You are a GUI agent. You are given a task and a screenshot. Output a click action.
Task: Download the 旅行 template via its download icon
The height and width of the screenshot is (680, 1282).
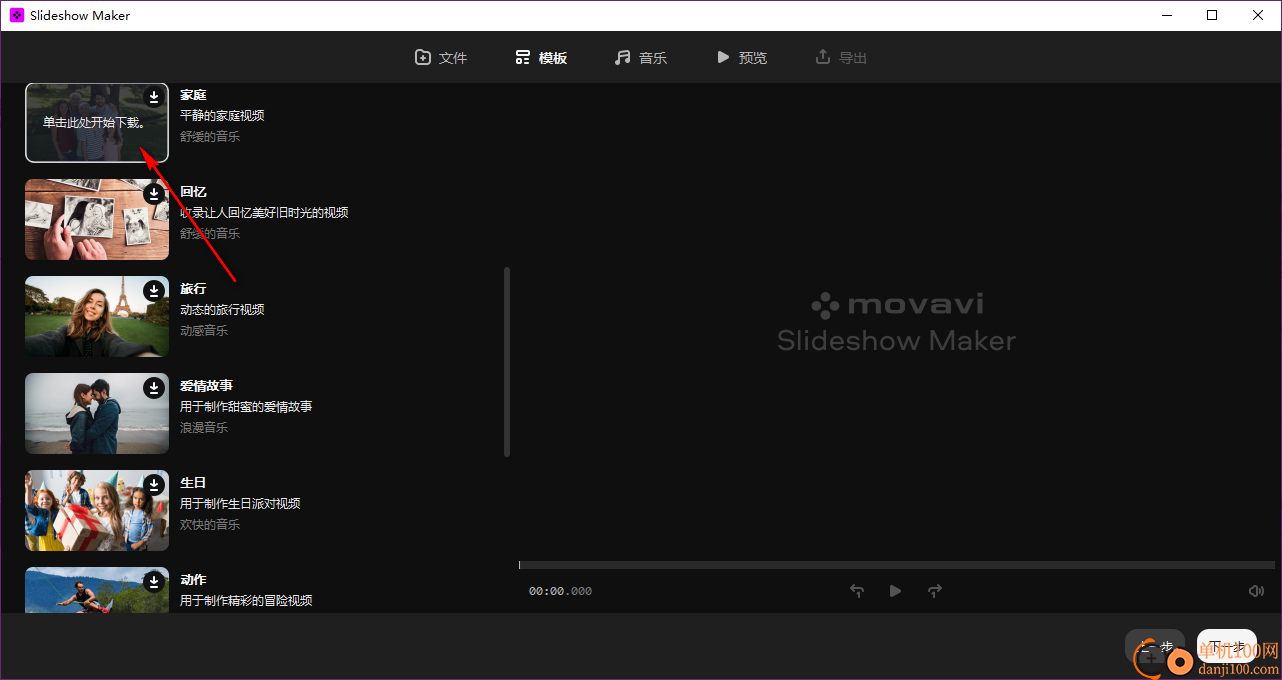tap(154, 291)
